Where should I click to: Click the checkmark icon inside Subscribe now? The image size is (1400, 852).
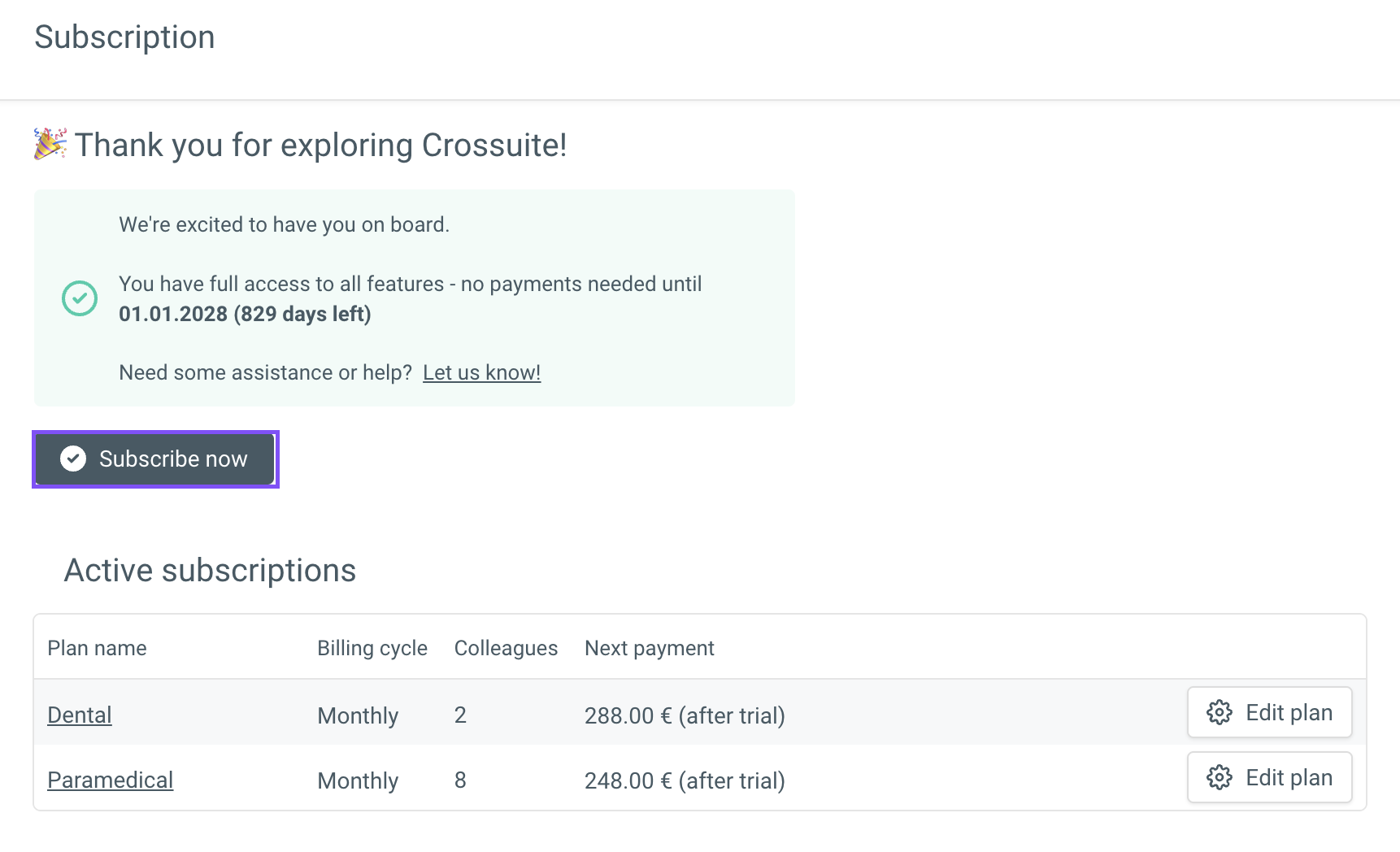point(73,459)
